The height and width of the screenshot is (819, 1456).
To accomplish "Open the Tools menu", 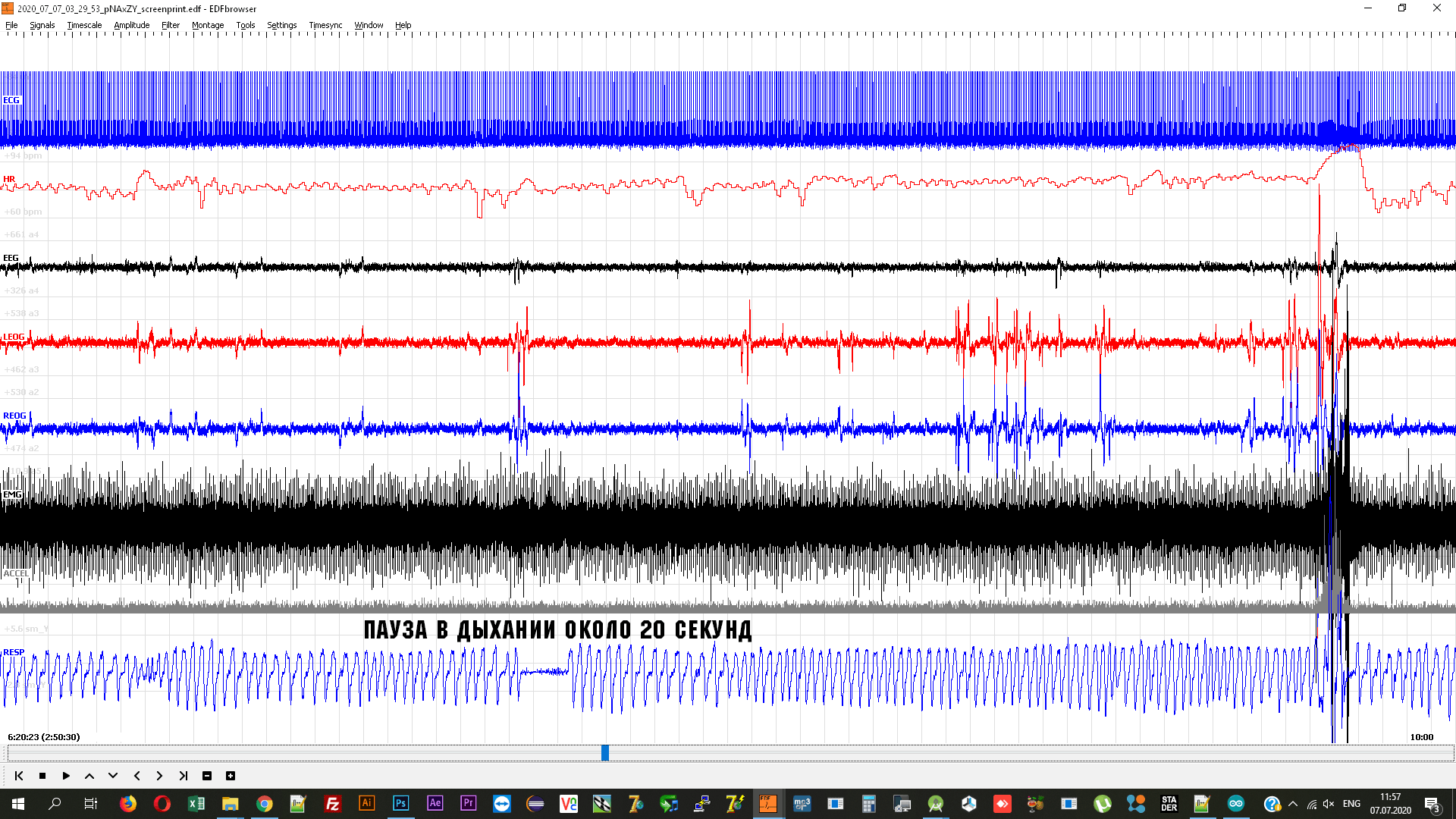I will coord(246,25).
